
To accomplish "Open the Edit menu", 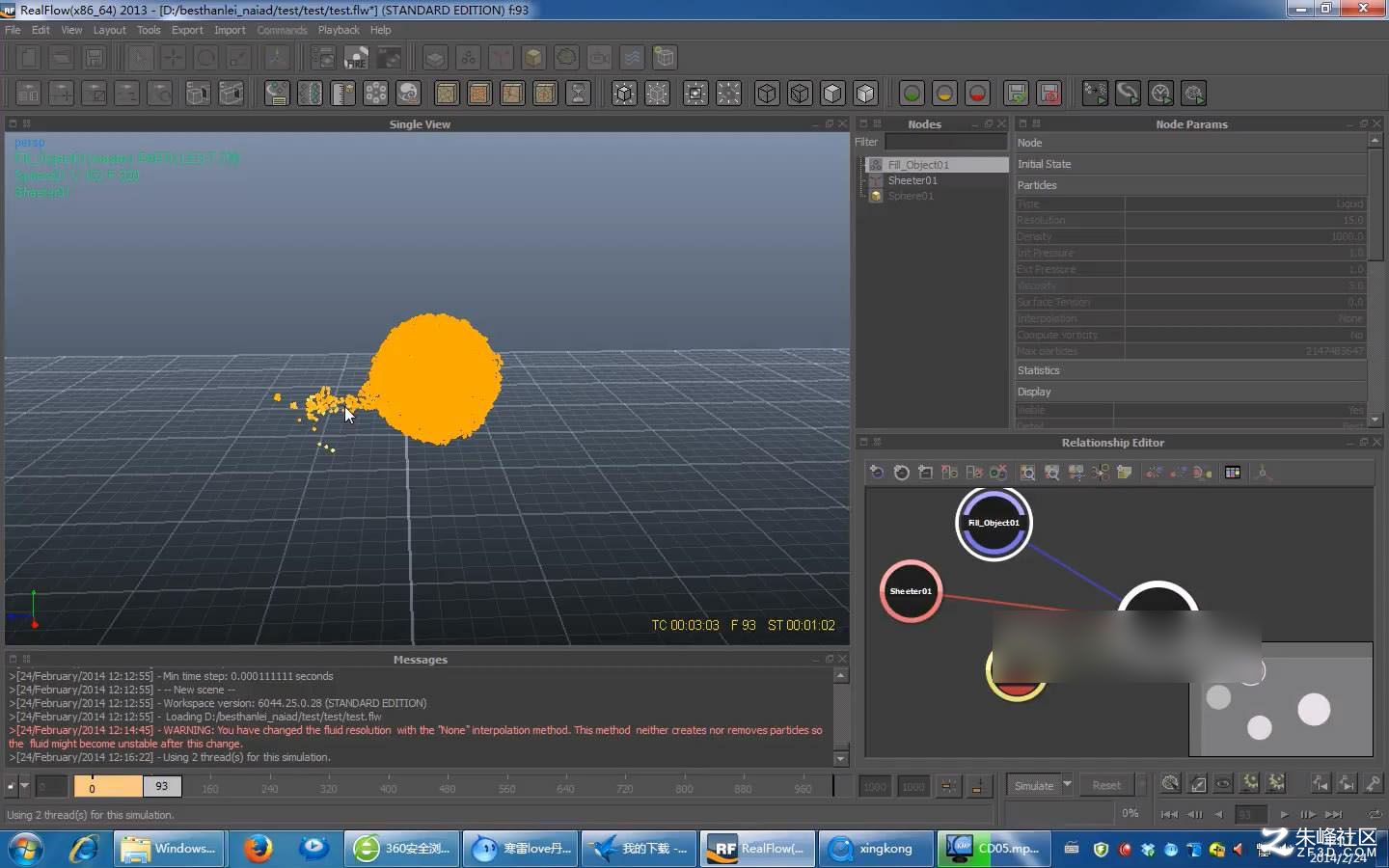I will click(x=41, y=30).
